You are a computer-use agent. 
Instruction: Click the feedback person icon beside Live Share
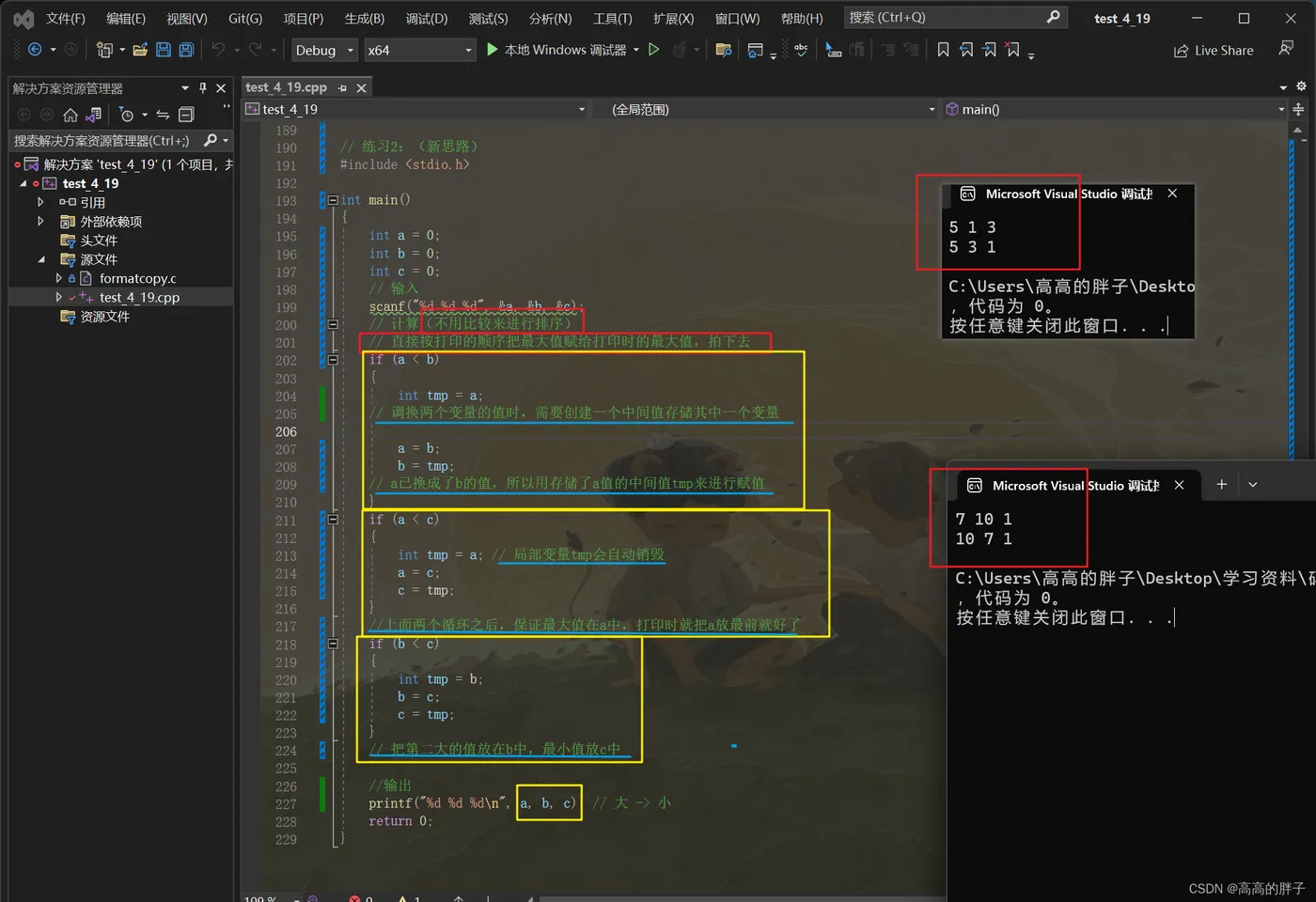[1286, 49]
